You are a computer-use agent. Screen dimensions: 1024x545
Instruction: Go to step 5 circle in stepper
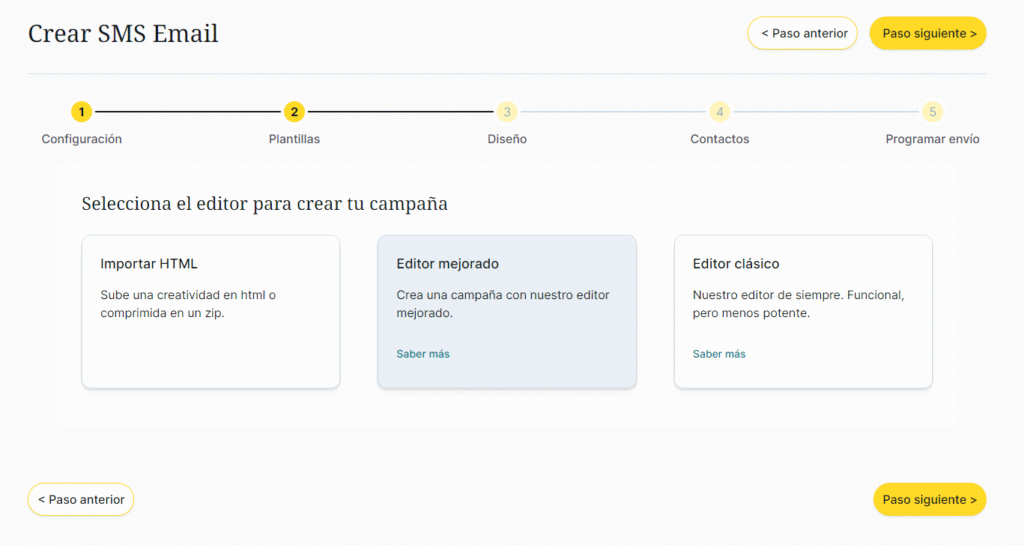(x=932, y=112)
